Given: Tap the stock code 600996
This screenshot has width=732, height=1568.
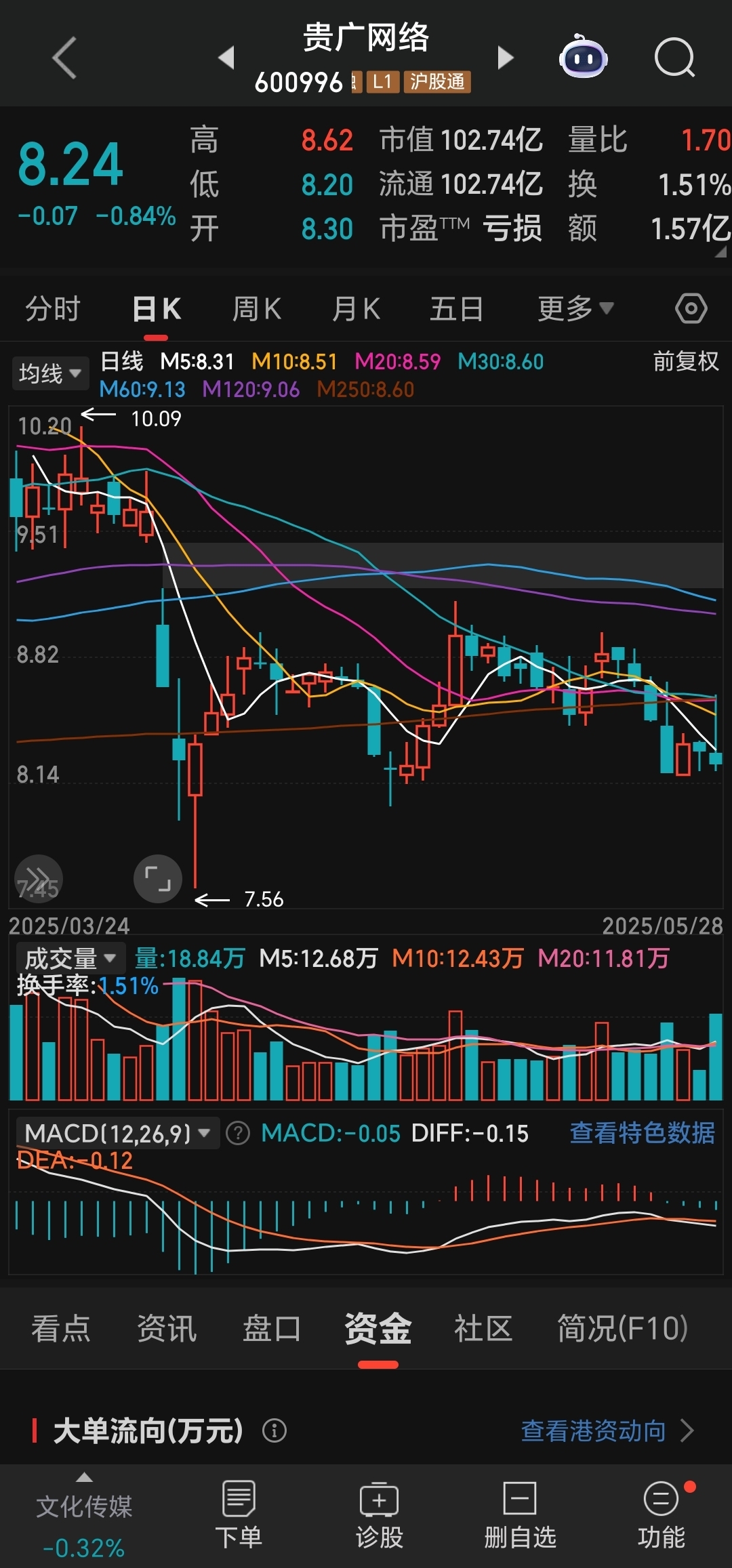Looking at the screenshot, I should click(298, 83).
